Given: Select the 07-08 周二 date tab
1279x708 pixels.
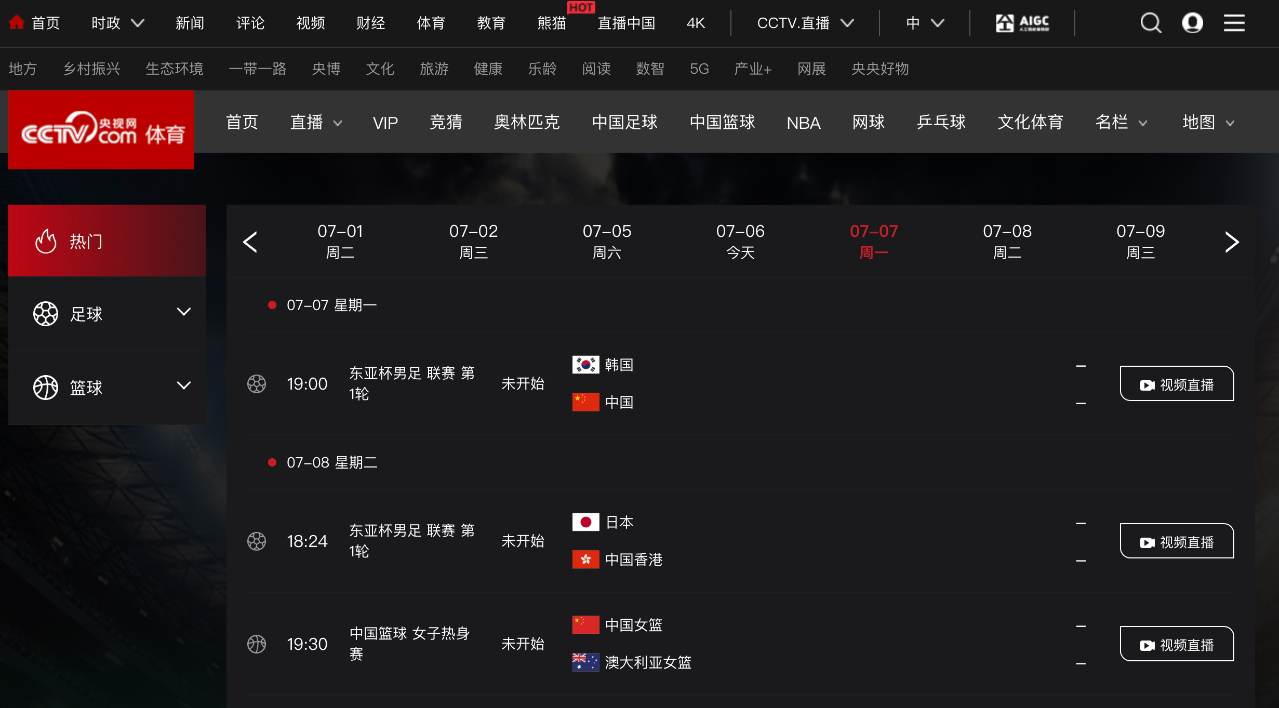Looking at the screenshot, I should (1007, 242).
